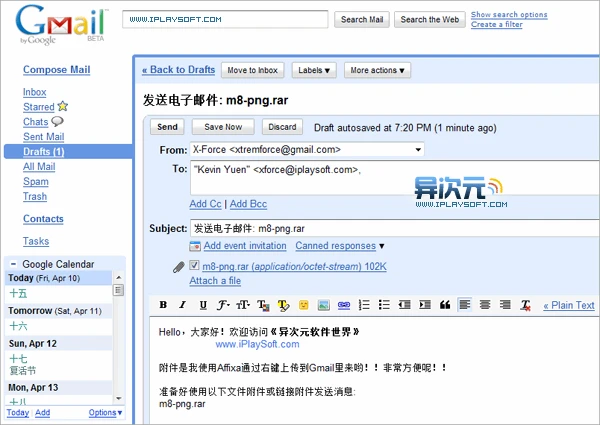Uncheck the m8-png.rar attachment checkbox

(x=194, y=265)
